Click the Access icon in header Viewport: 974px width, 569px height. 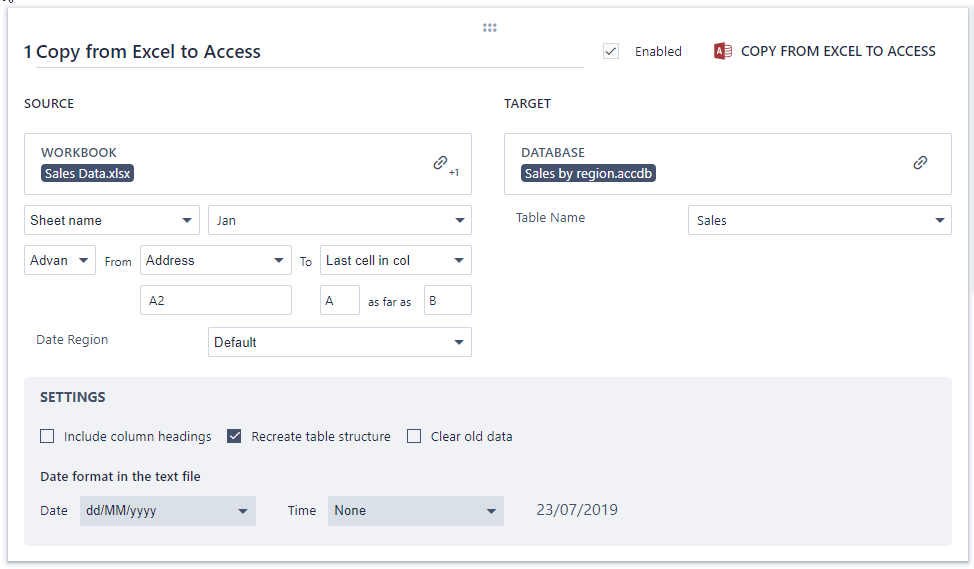(722, 51)
